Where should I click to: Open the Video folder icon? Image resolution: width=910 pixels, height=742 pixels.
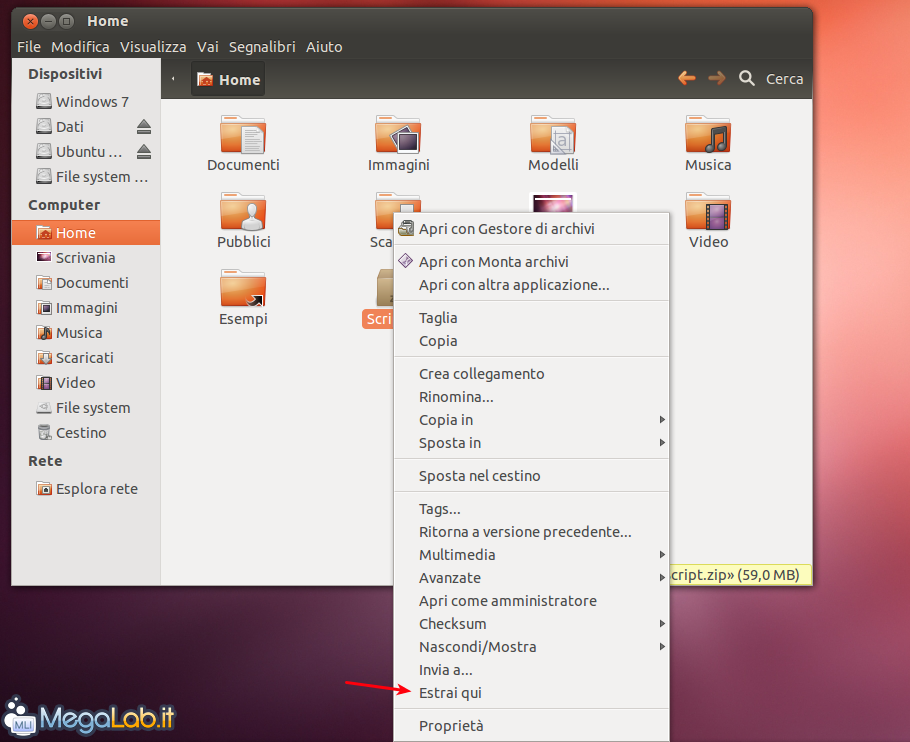[x=708, y=212]
